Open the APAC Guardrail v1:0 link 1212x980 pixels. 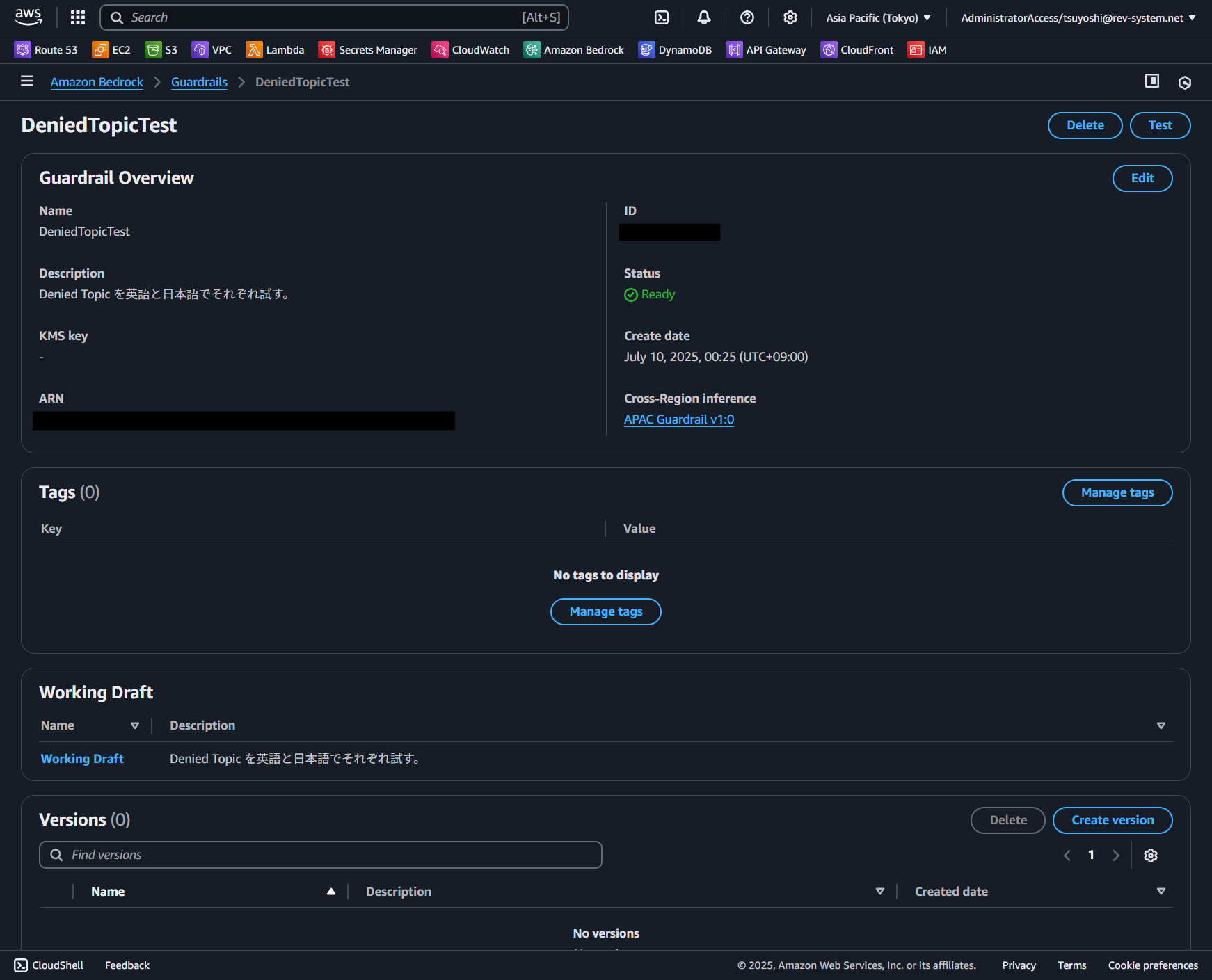click(678, 419)
